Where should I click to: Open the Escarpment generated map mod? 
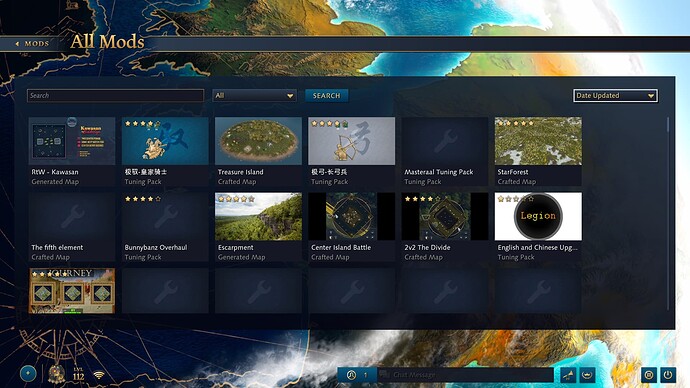[258, 227]
